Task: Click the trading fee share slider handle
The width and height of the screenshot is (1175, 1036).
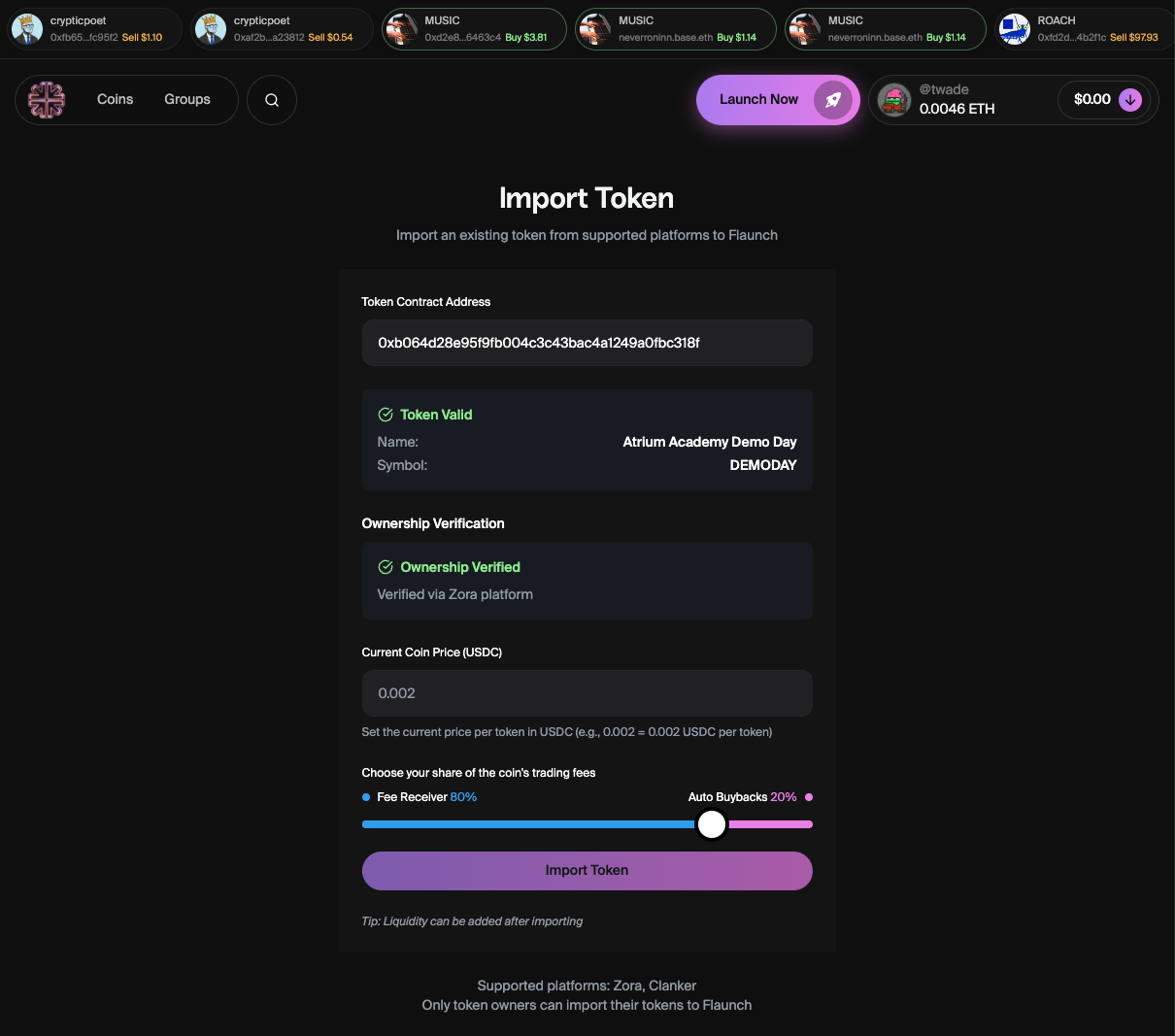Action: coord(712,824)
